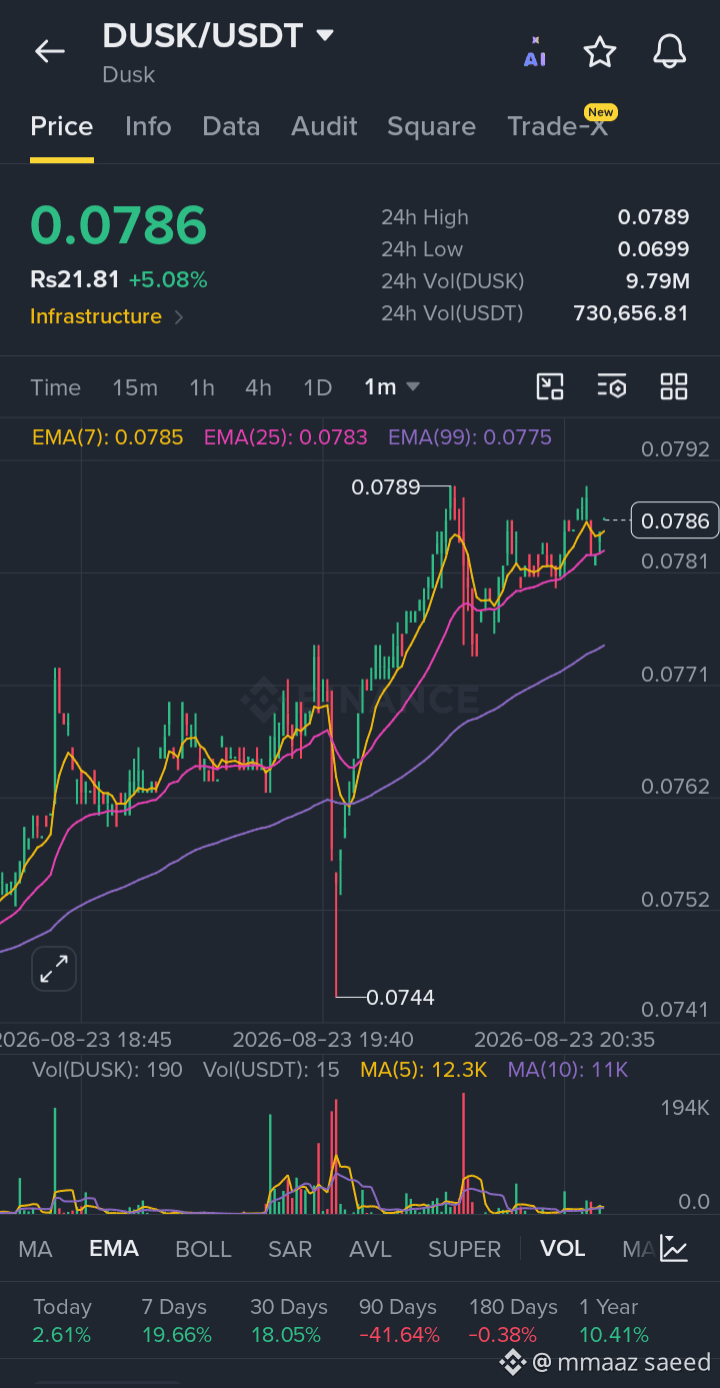The image size is (720, 1388).
Task: Open the 1m interval dropdown
Action: (x=392, y=387)
